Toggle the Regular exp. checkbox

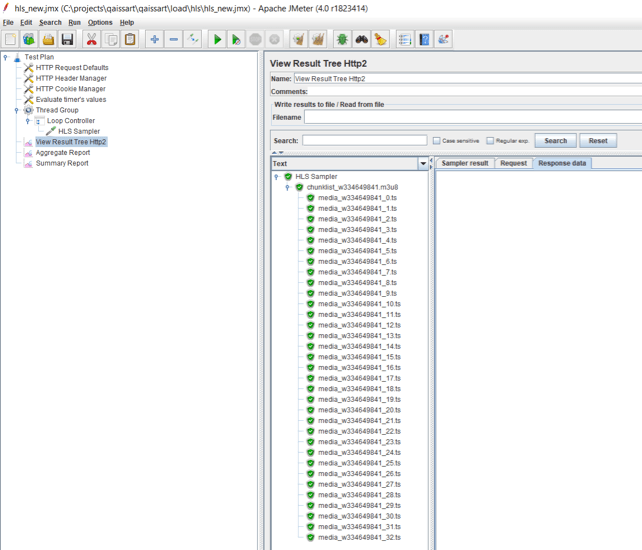(x=490, y=141)
